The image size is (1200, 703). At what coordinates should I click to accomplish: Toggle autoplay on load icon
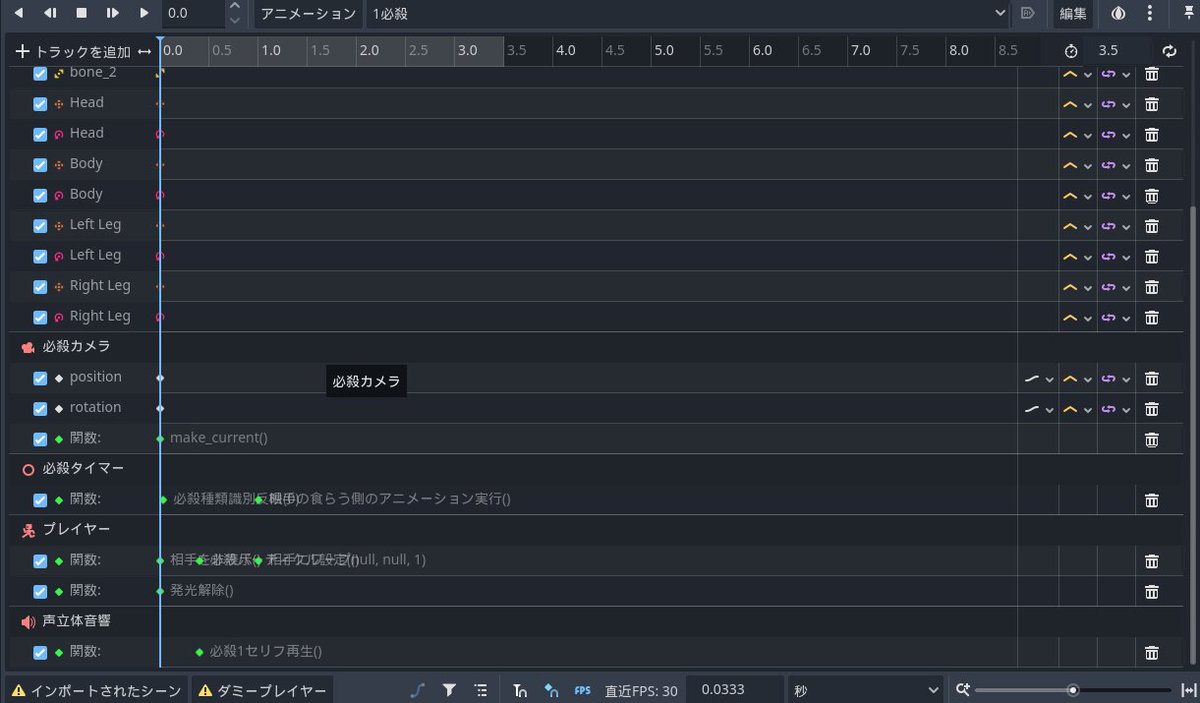click(1027, 13)
